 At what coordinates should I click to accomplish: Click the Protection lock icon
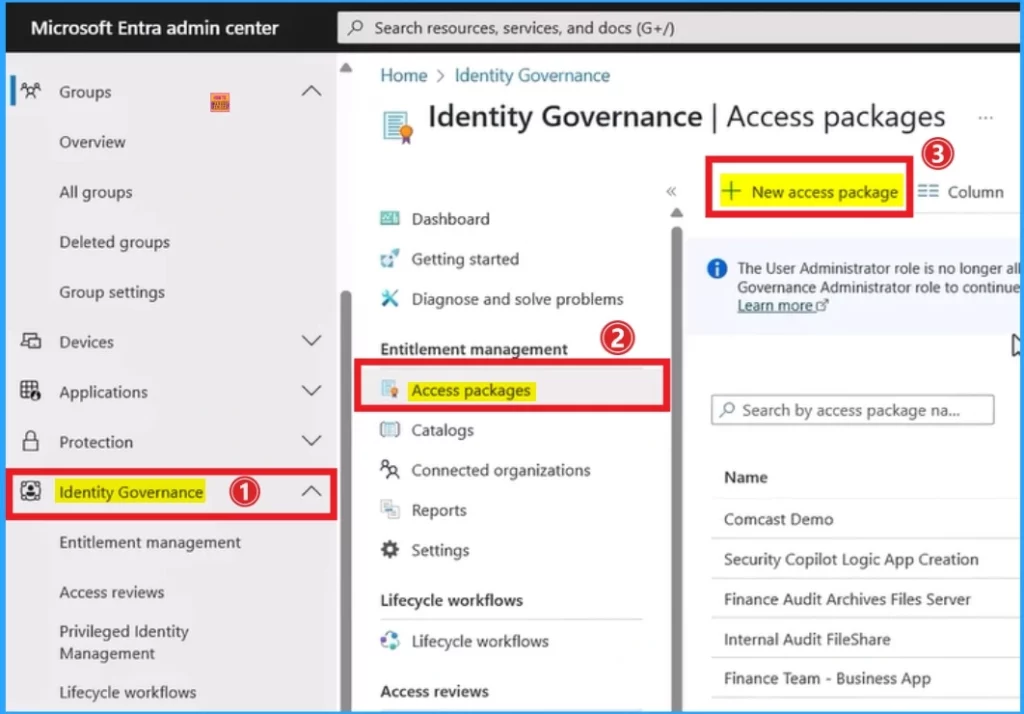tap(30, 441)
